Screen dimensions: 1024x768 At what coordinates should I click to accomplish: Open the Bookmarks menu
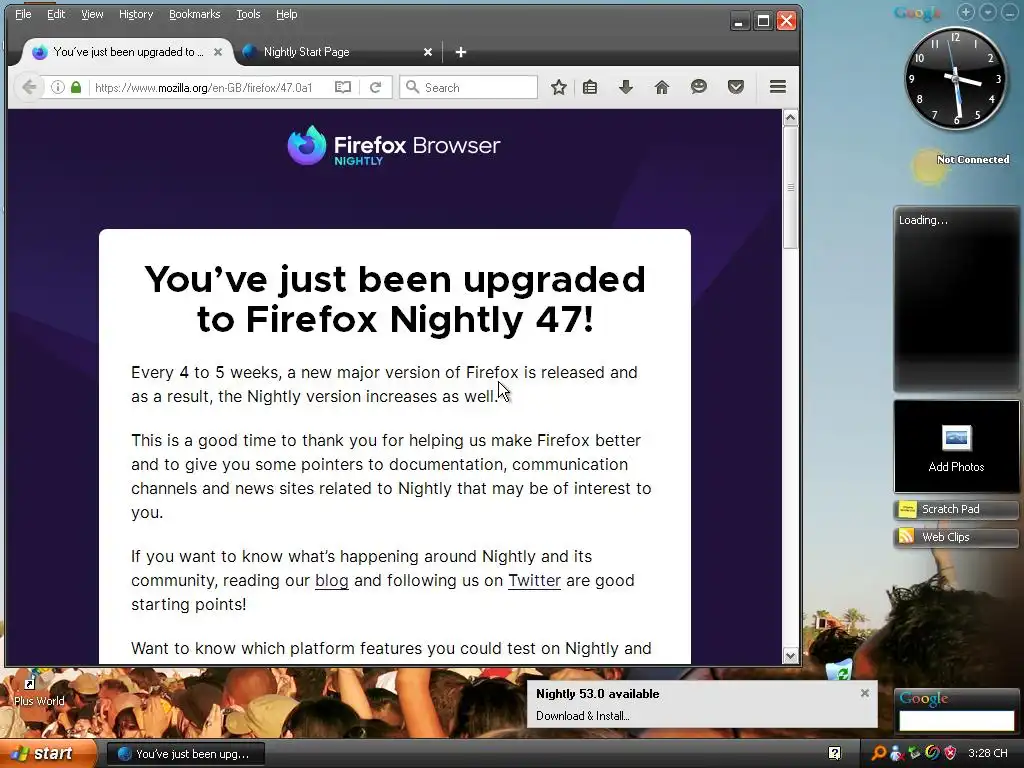[195, 14]
